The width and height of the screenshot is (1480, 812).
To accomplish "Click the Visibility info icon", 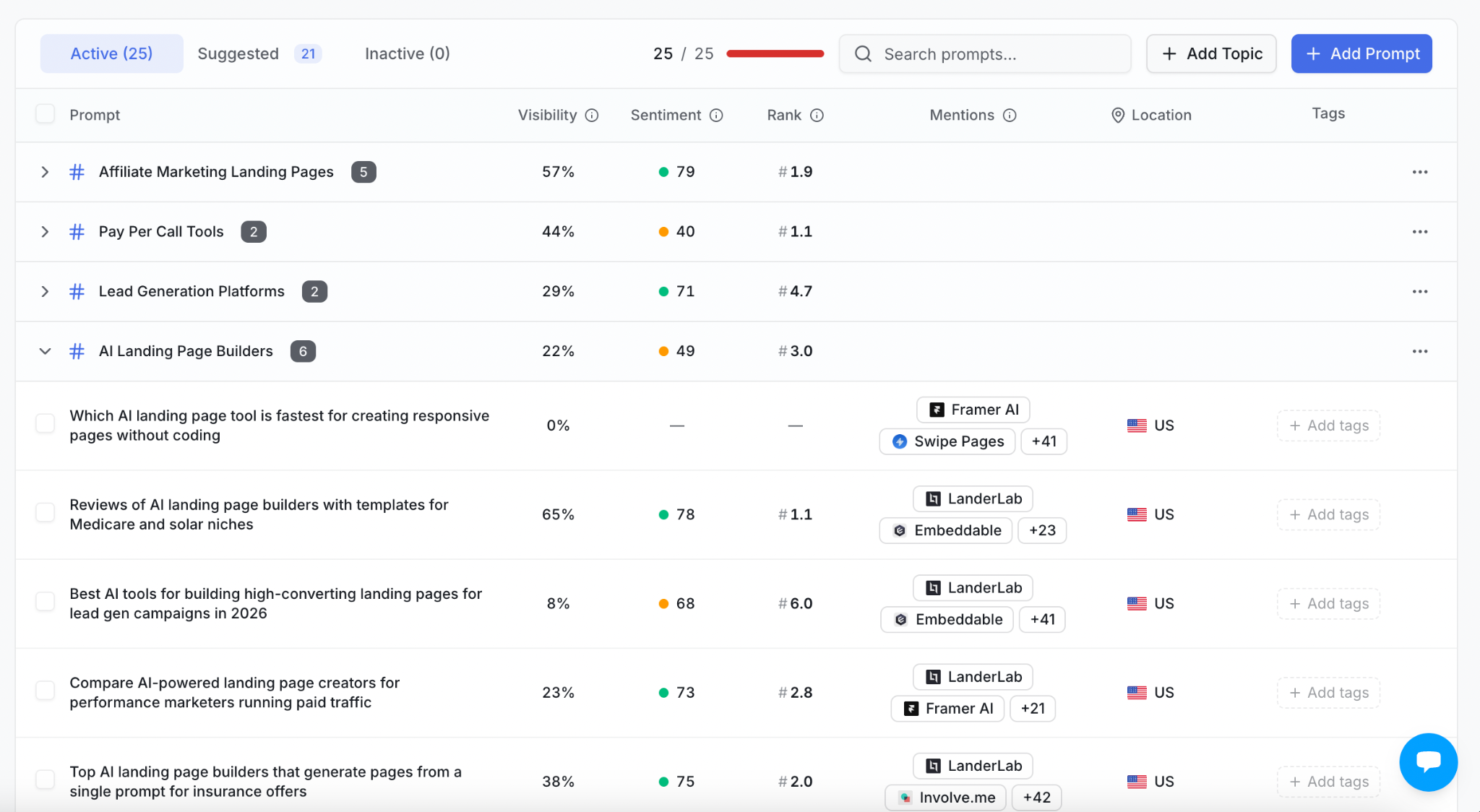I will coord(592,116).
